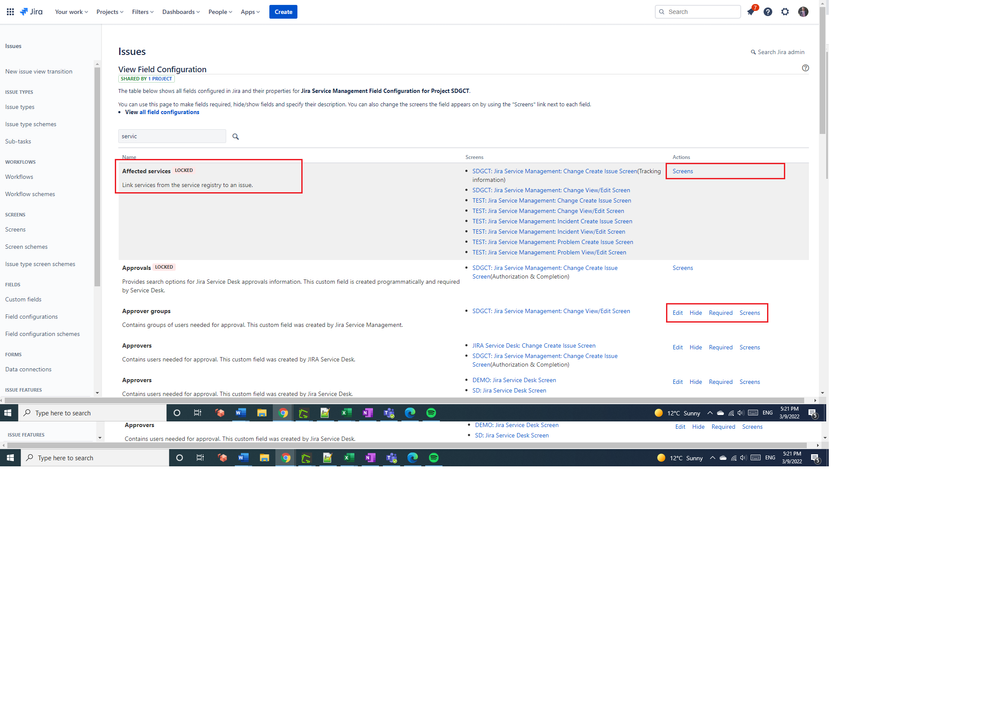This screenshot has height=703, width=998.
Task: Click the Affected services field name
Action: click(x=146, y=171)
